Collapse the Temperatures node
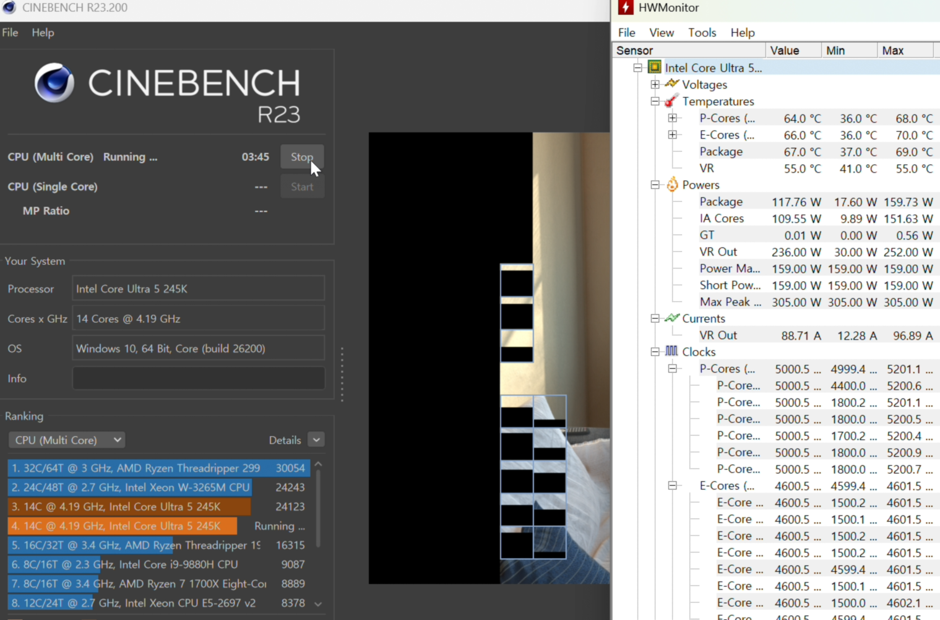 pos(655,101)
